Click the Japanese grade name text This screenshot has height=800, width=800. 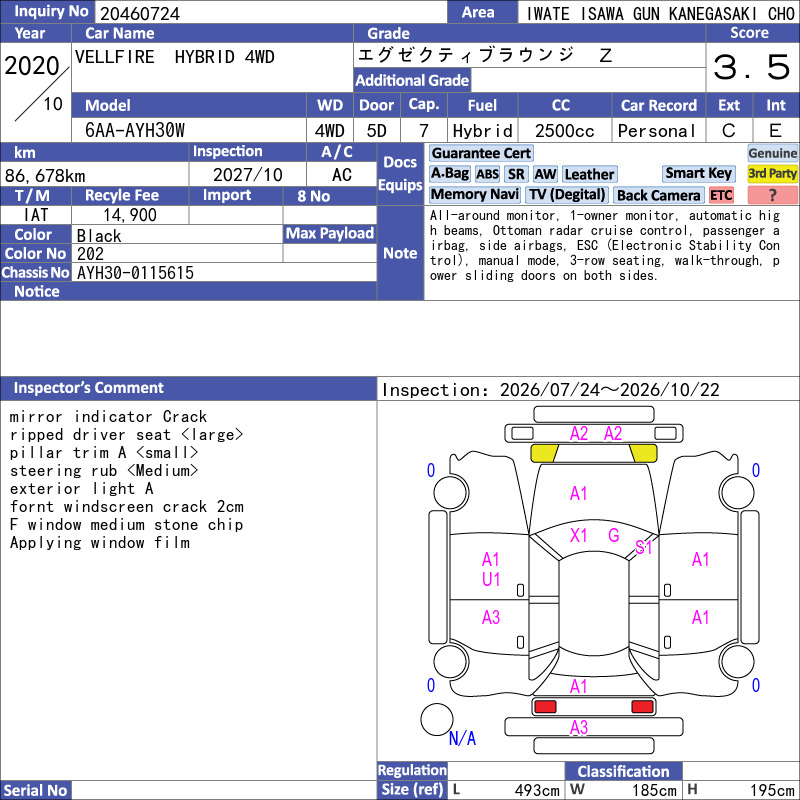click(485, 55)
